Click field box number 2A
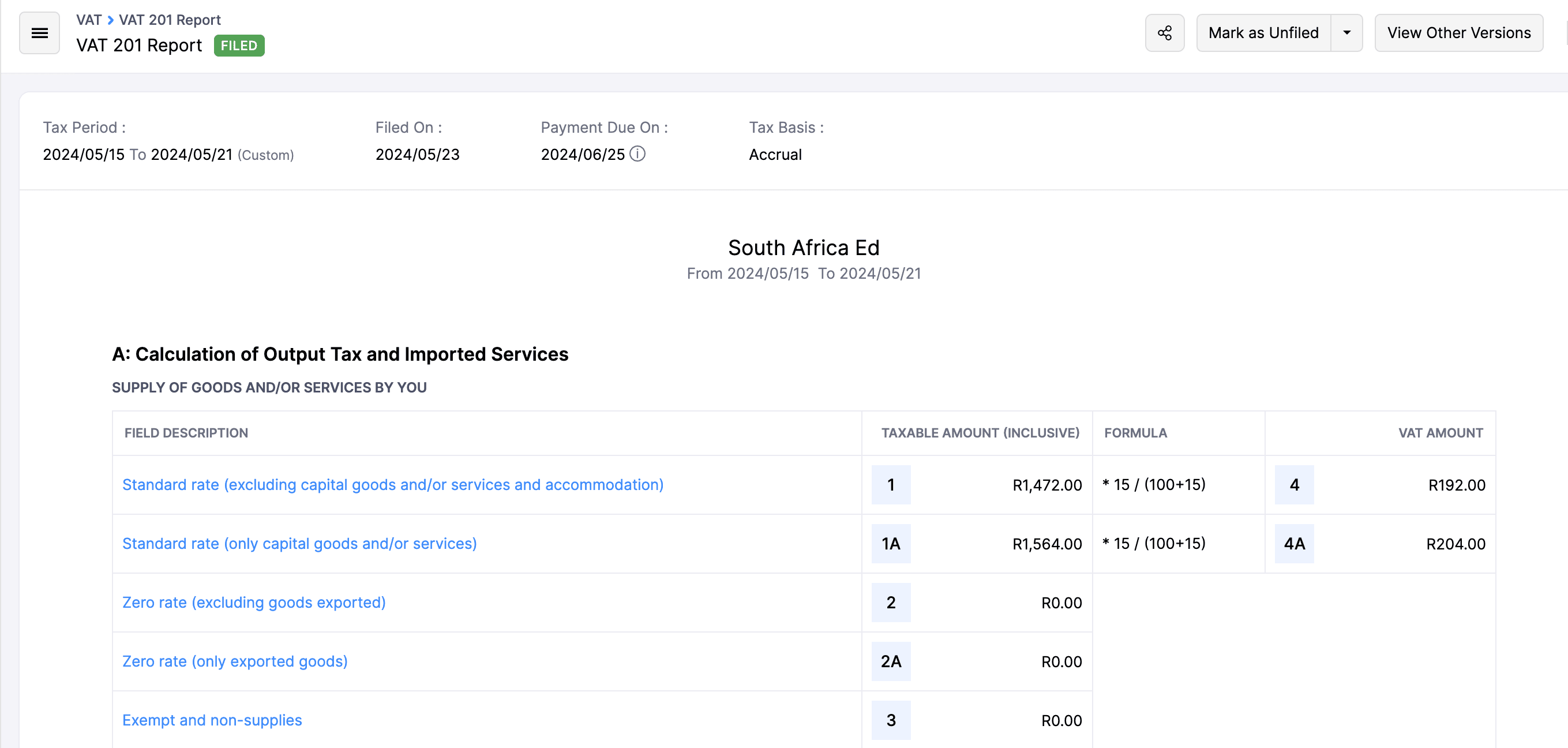 (891, 661)
